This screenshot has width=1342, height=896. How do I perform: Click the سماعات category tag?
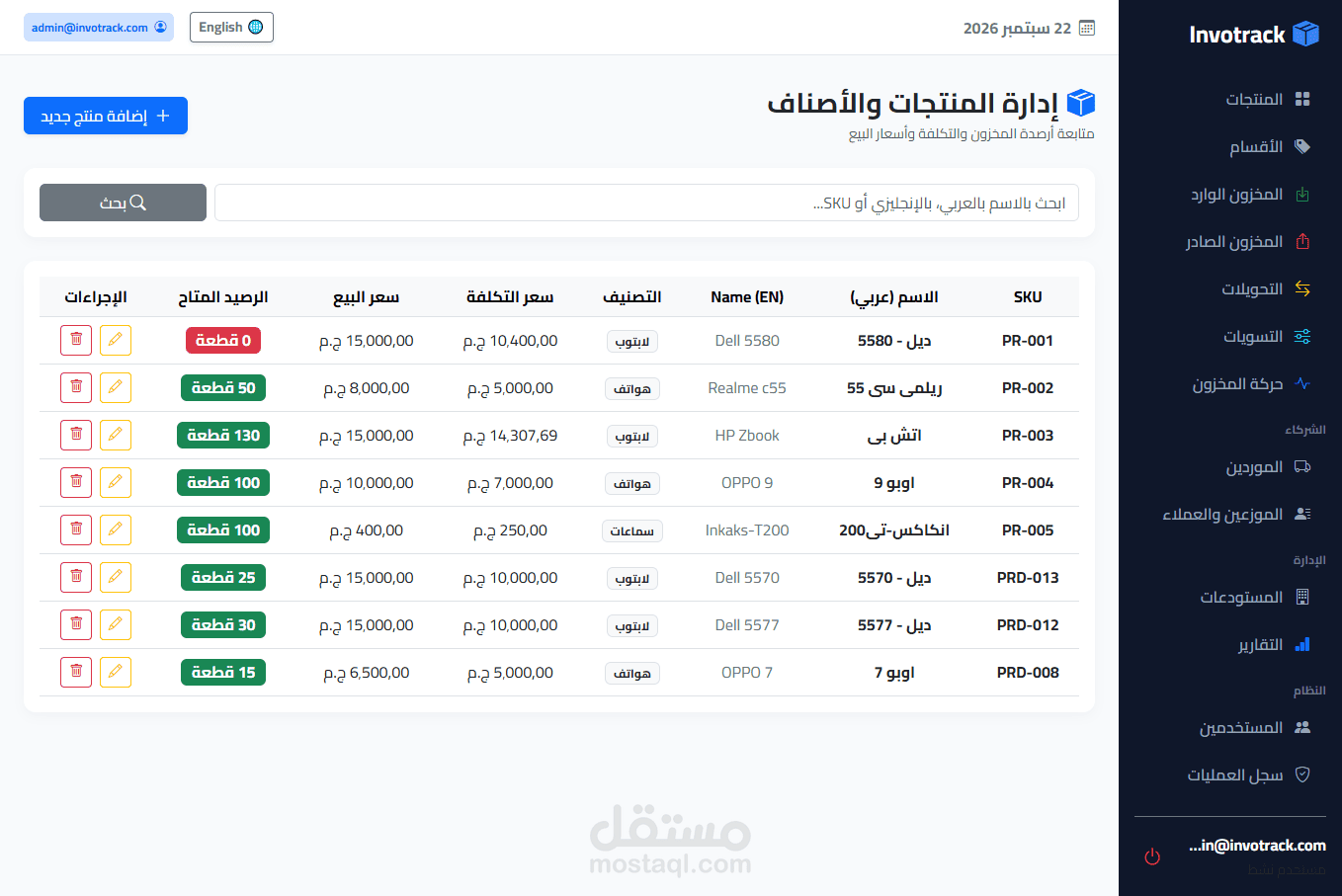click(x=632, y=530)
